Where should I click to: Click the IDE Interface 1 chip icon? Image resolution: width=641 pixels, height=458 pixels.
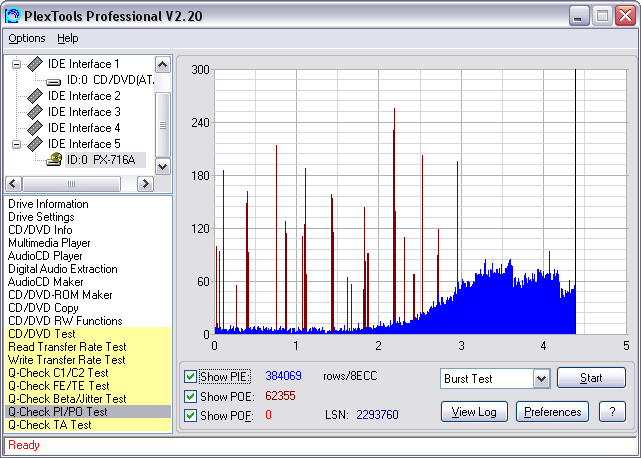coord(35,64)
